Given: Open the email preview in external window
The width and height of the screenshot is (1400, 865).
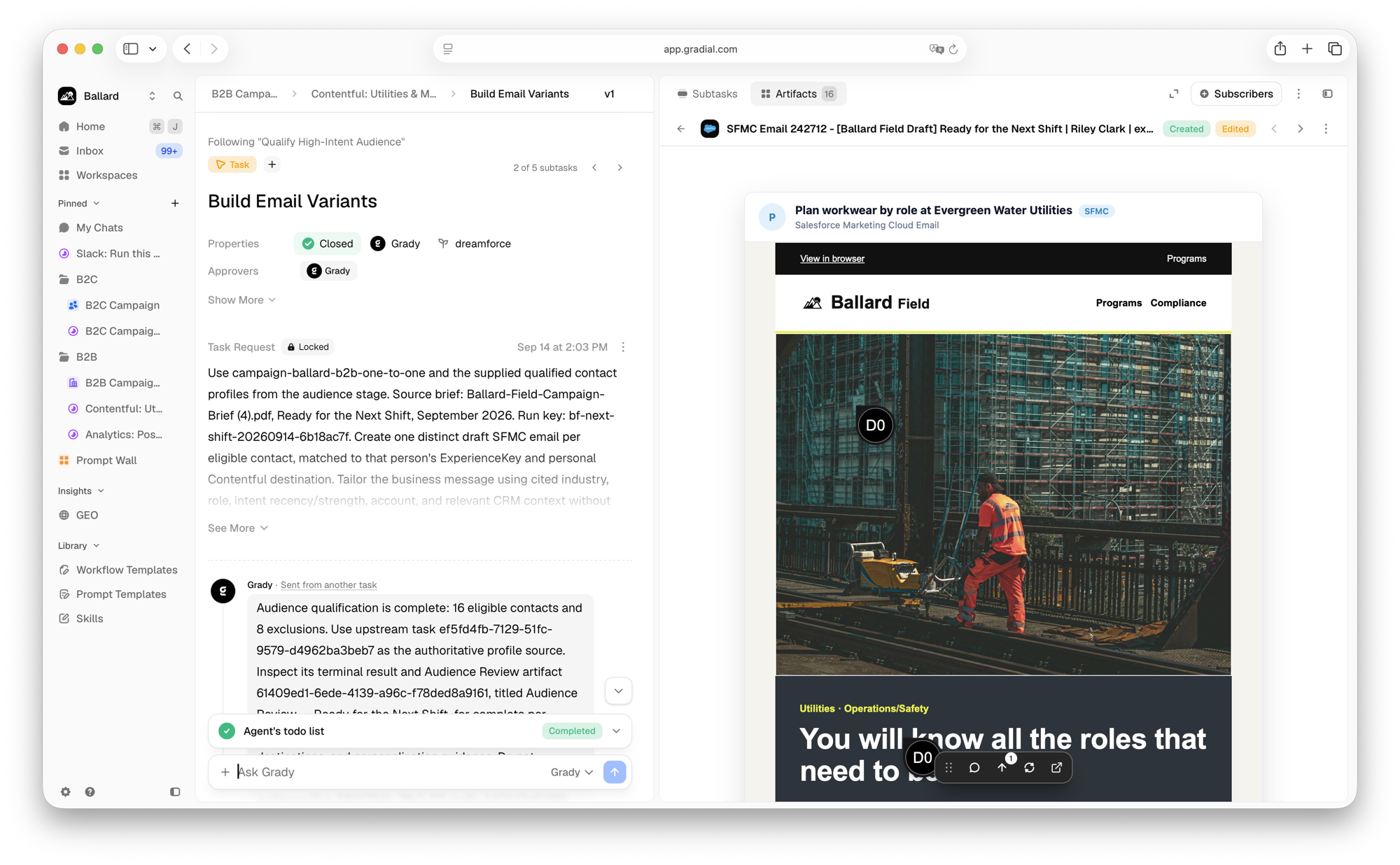Looking at the screenshot, I should pyautogui.click(x=1056, y=768).
